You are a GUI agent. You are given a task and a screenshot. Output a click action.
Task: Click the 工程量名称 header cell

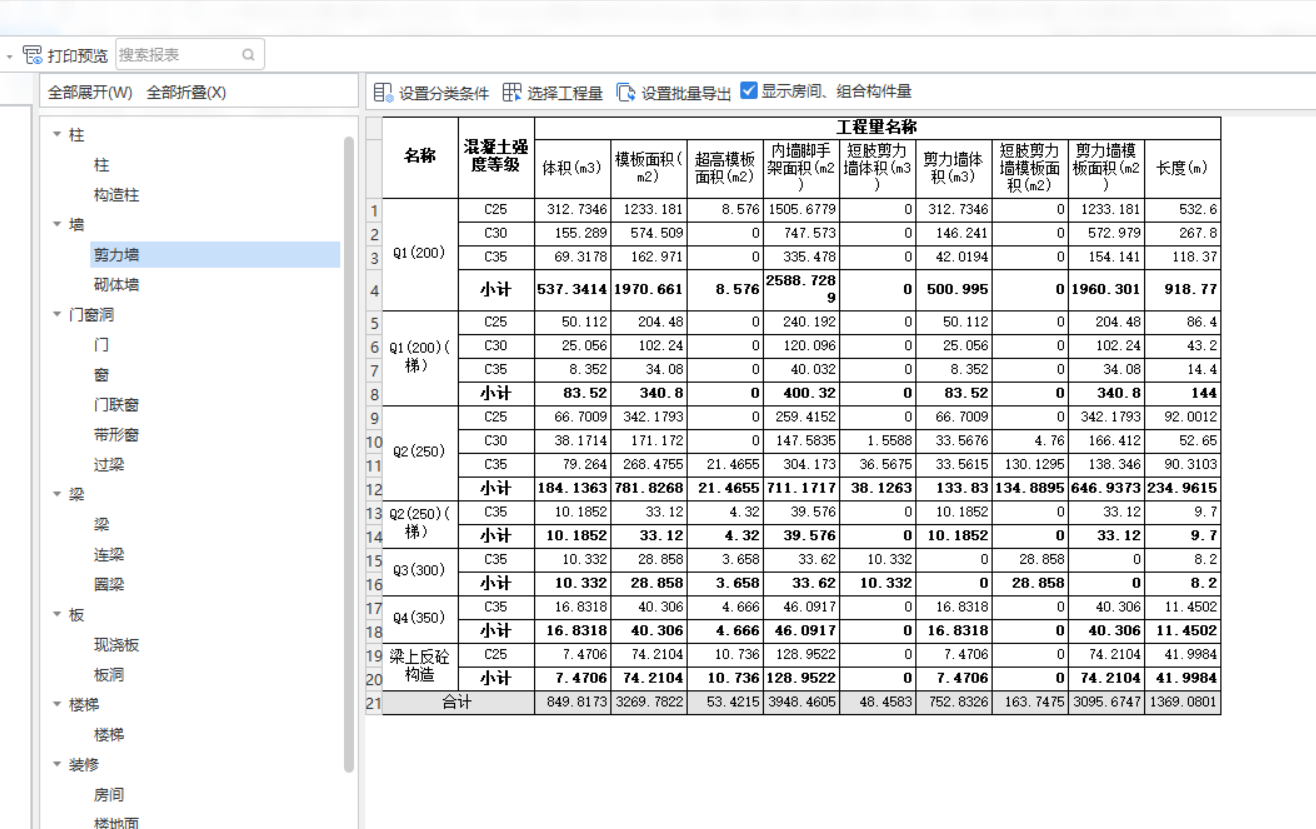pyautogui.click(x=877, y=128)
